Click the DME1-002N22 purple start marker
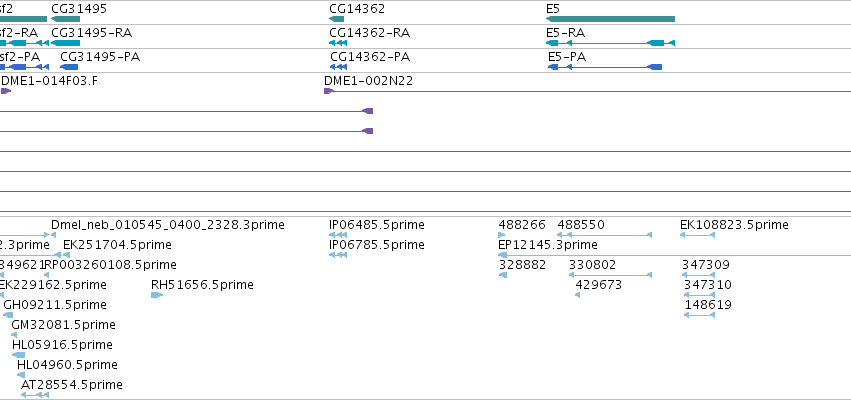Screen dimensions: 851x400 [x=328, y=91]
